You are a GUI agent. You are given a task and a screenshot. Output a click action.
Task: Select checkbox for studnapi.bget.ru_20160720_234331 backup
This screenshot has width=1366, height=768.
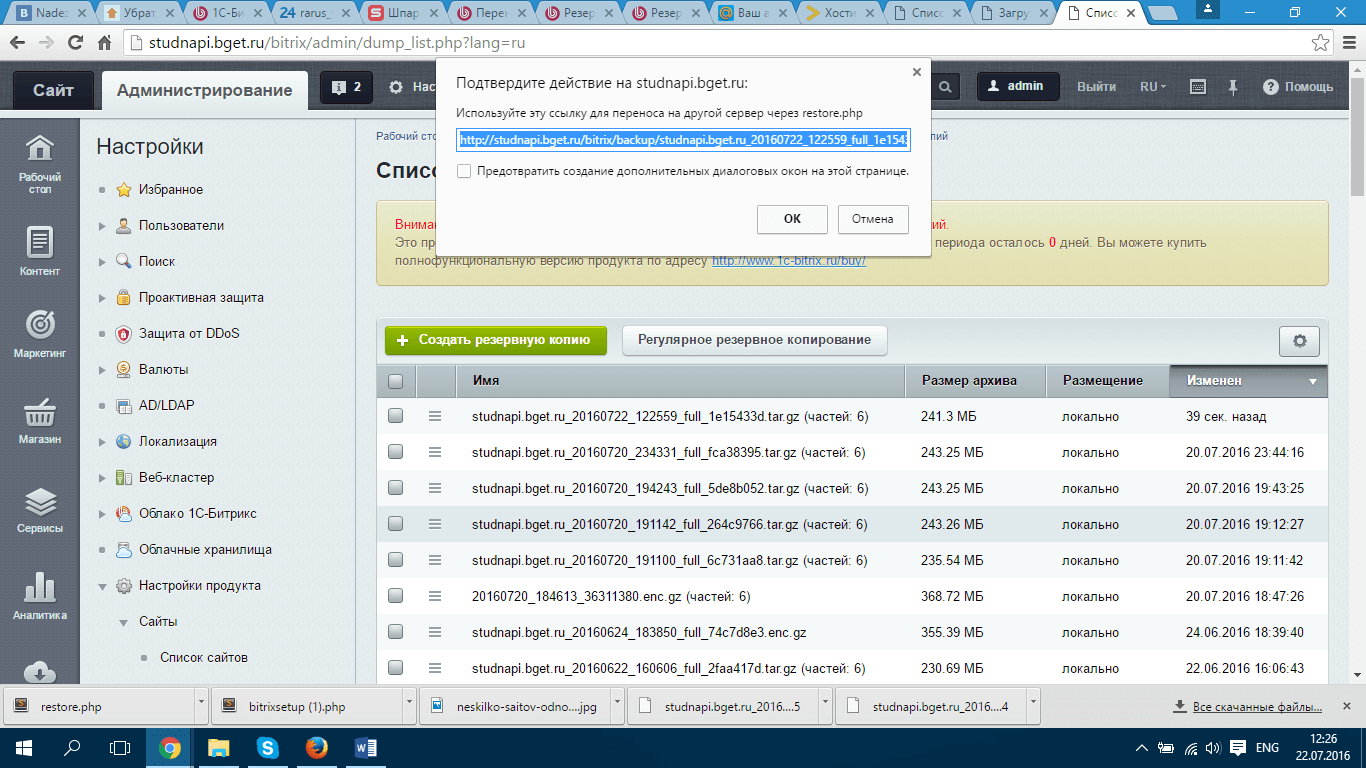[395, 453]
